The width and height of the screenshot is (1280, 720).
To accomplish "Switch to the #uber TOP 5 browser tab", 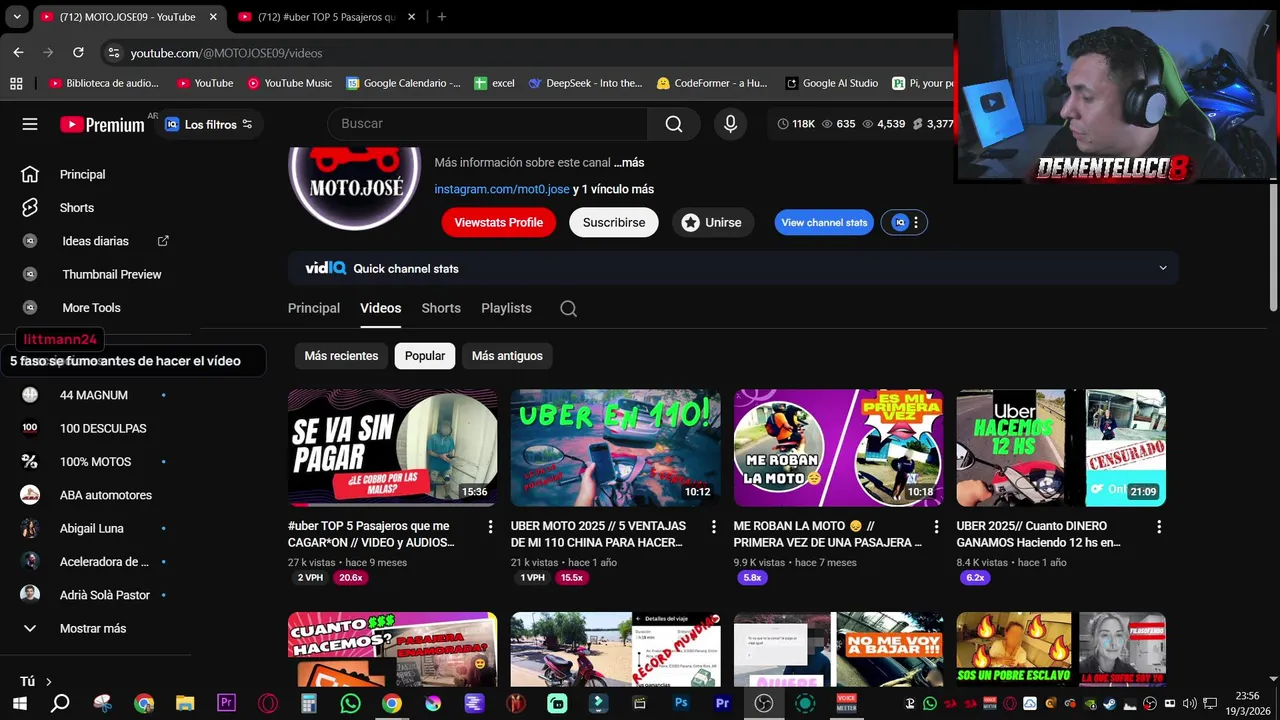I will coord(326,17).
